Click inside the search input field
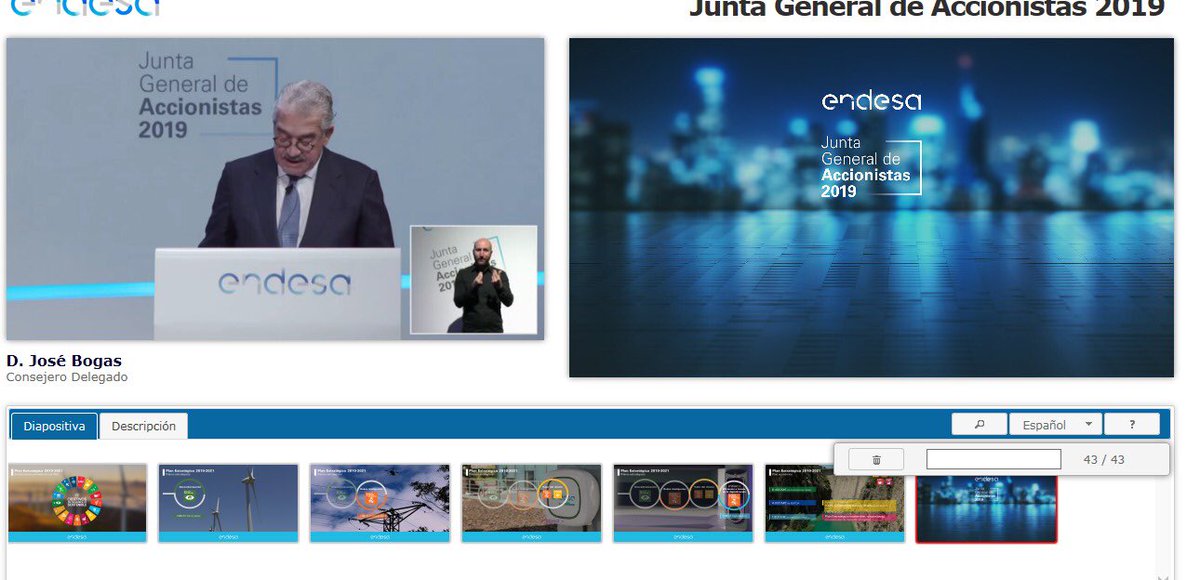Screen dimensions: 1200x580 coord(993,458)
